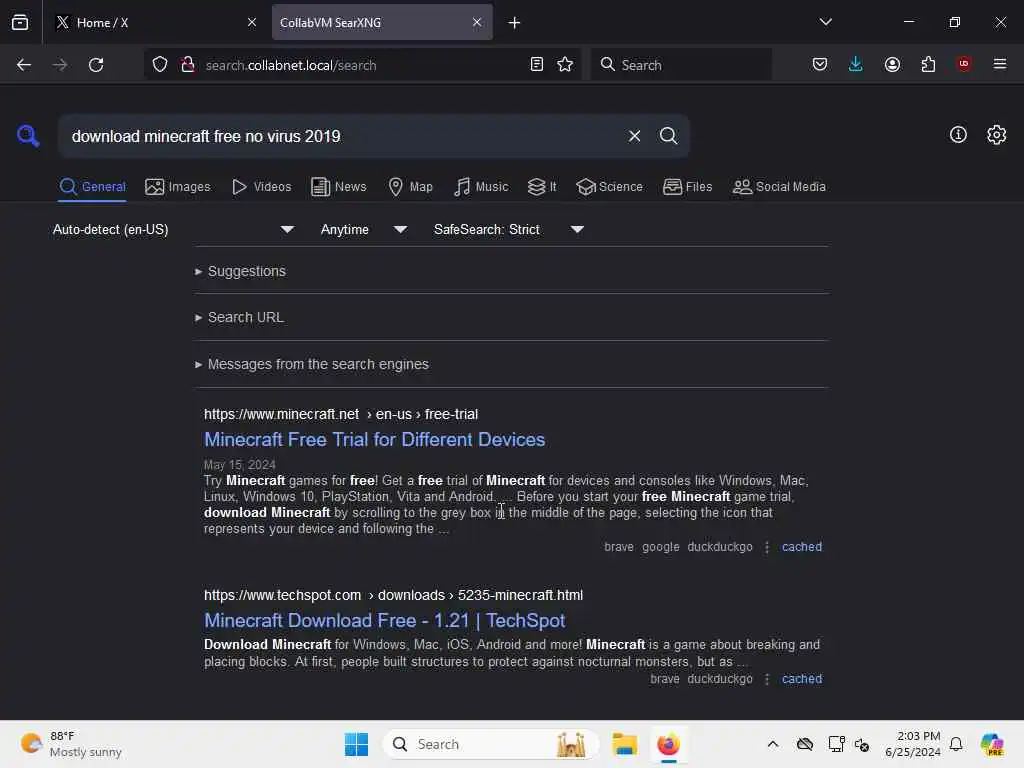Select the Music category tab

click(x=481, y=187)
